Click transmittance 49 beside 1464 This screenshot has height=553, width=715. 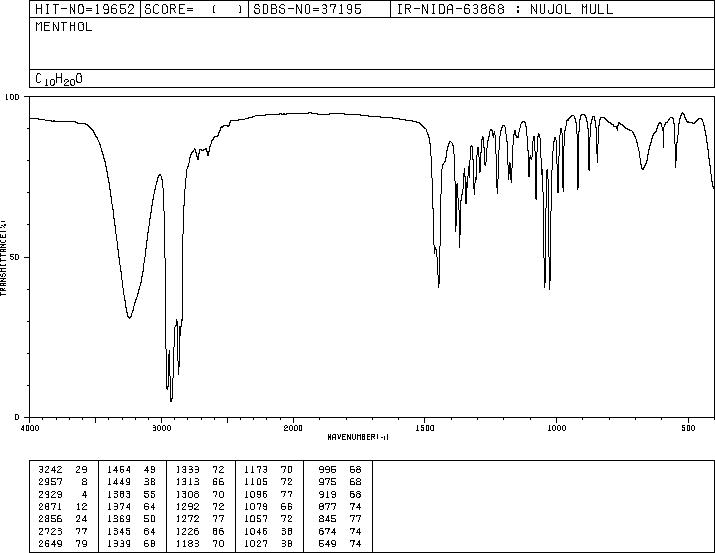tap(150, 469)
